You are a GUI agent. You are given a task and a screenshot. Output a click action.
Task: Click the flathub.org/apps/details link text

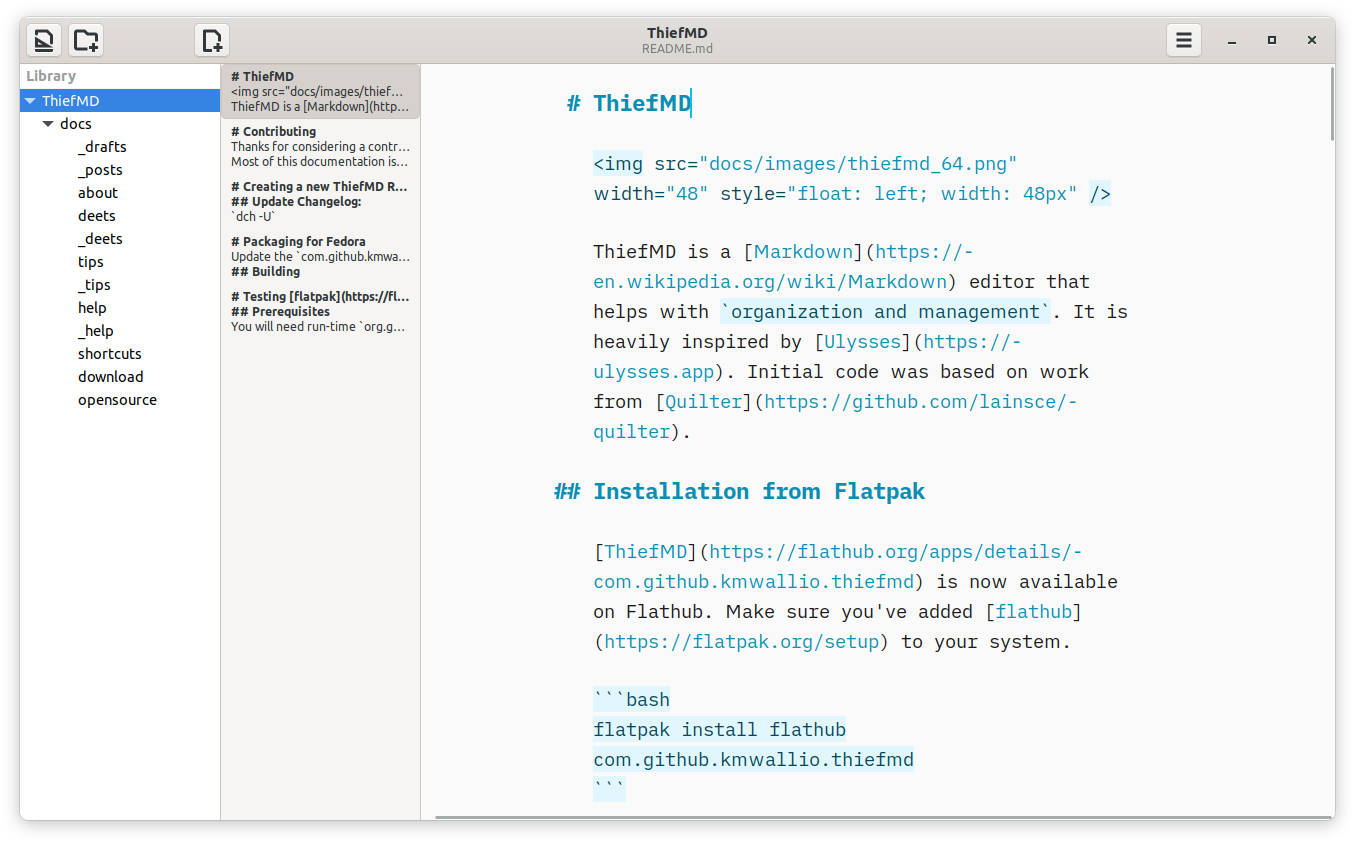tap(895, 551)
